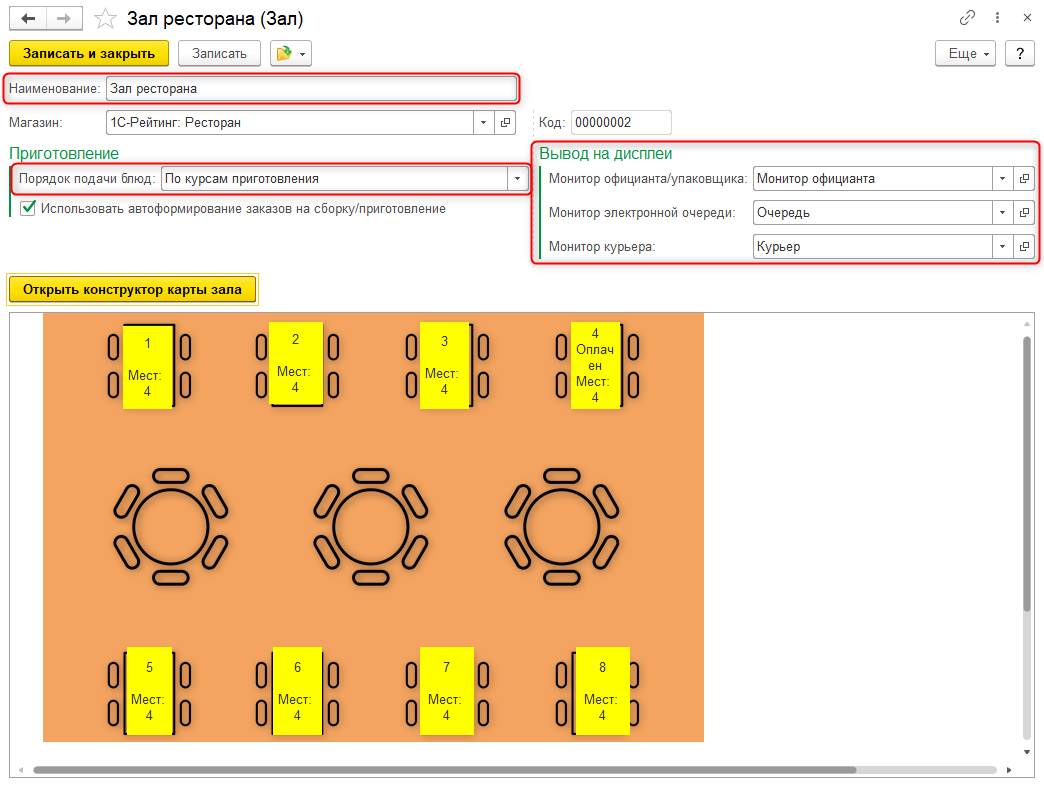
Task: Add form to favorites with star icon
Action: [x=104, y=19]
